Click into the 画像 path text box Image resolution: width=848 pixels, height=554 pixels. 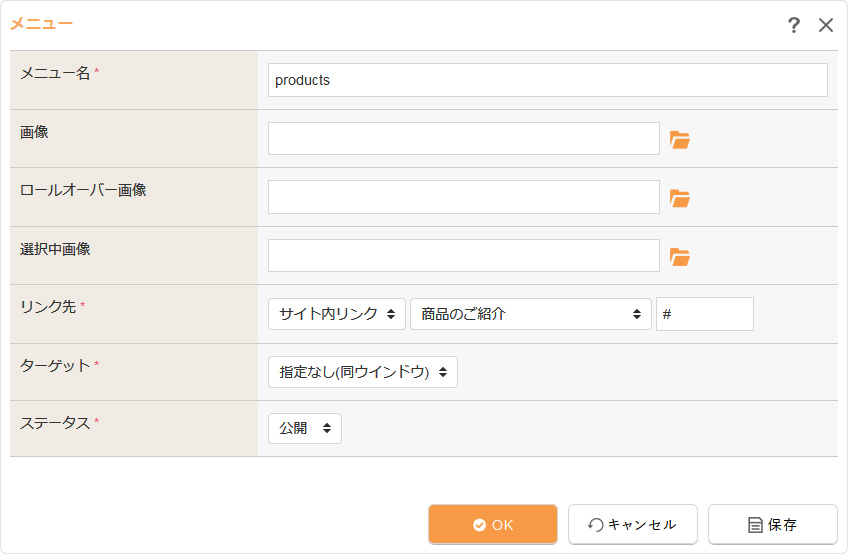point(463,139)
